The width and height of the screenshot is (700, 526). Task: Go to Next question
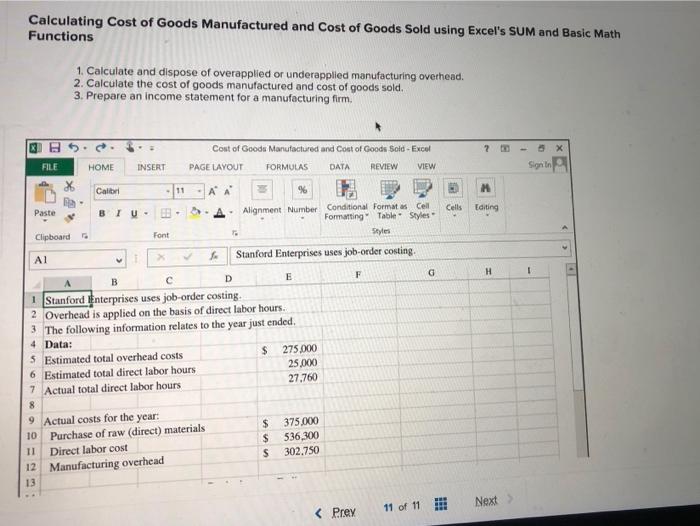493,501
